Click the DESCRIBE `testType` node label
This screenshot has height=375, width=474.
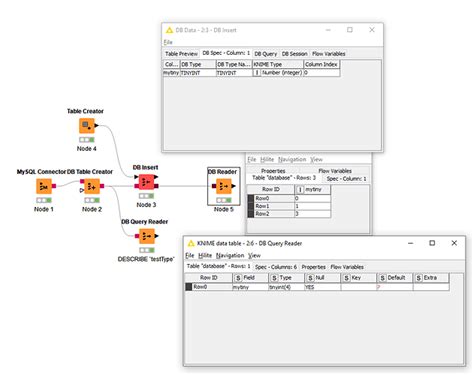(x=146, y=259)
